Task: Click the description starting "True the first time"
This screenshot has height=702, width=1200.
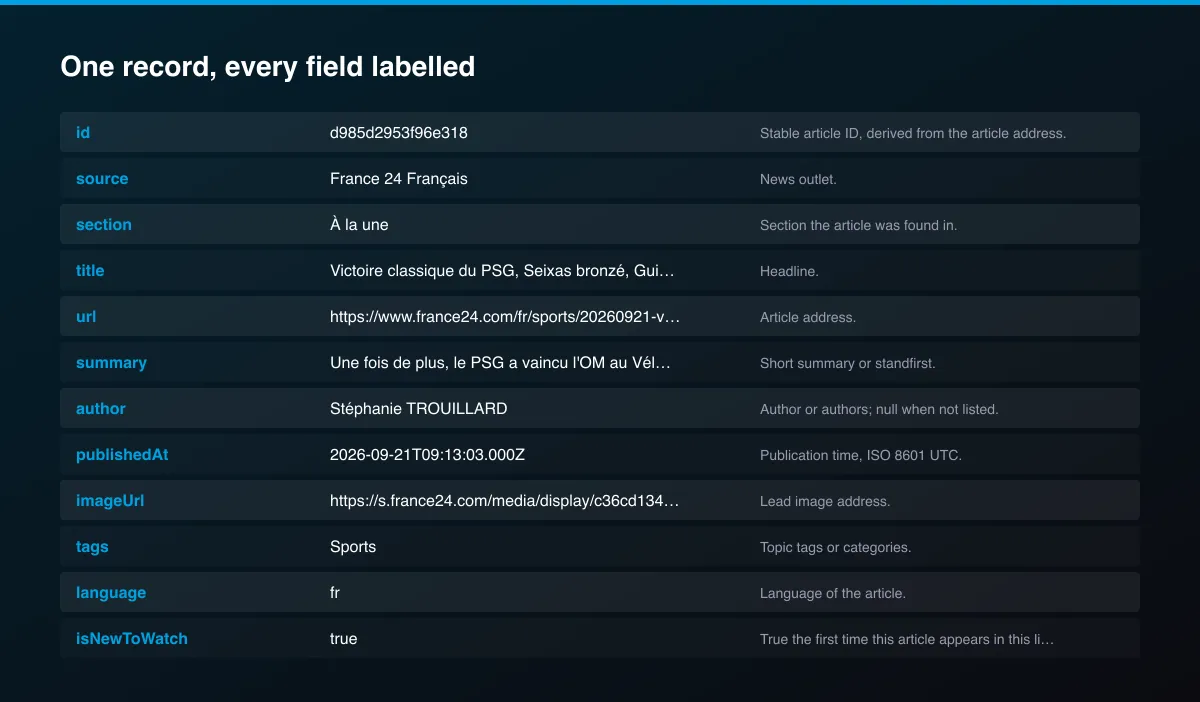Action: tap(907, 639)
